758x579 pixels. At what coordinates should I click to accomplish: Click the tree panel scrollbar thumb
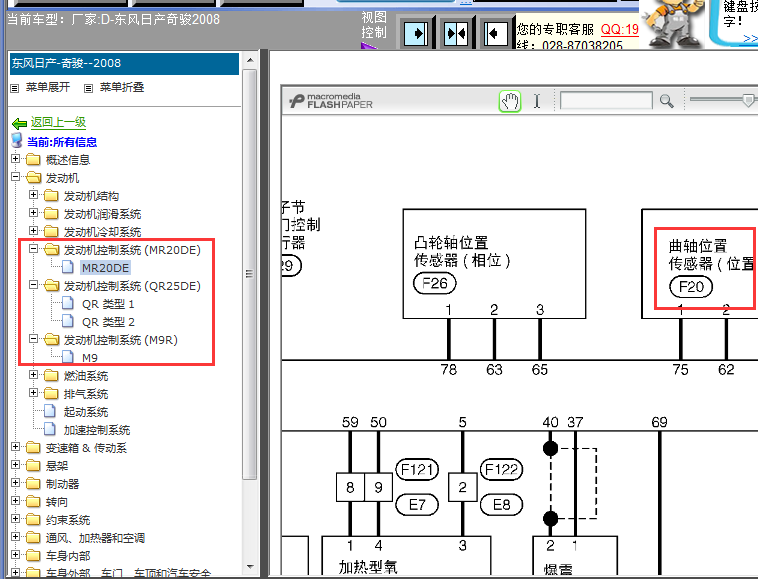point(249,274)
